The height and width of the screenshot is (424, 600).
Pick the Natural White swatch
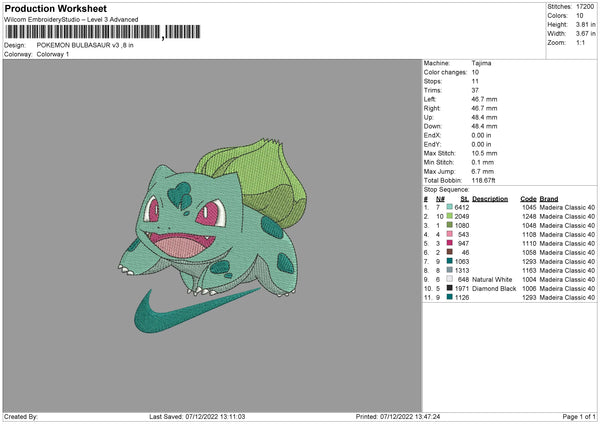click(x=450, y=279)
